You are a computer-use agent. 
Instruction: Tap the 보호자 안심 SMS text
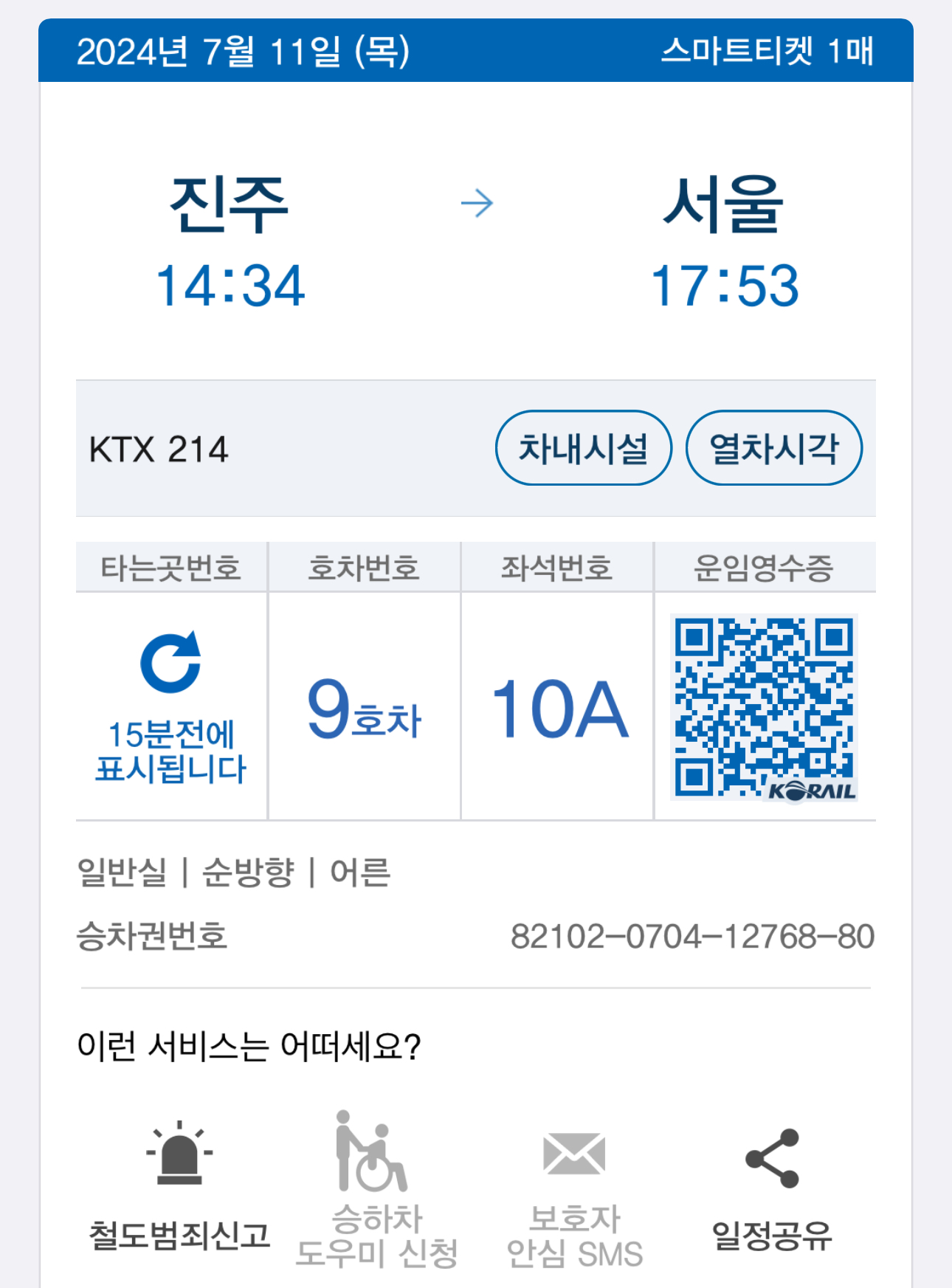pos(574,1236)
